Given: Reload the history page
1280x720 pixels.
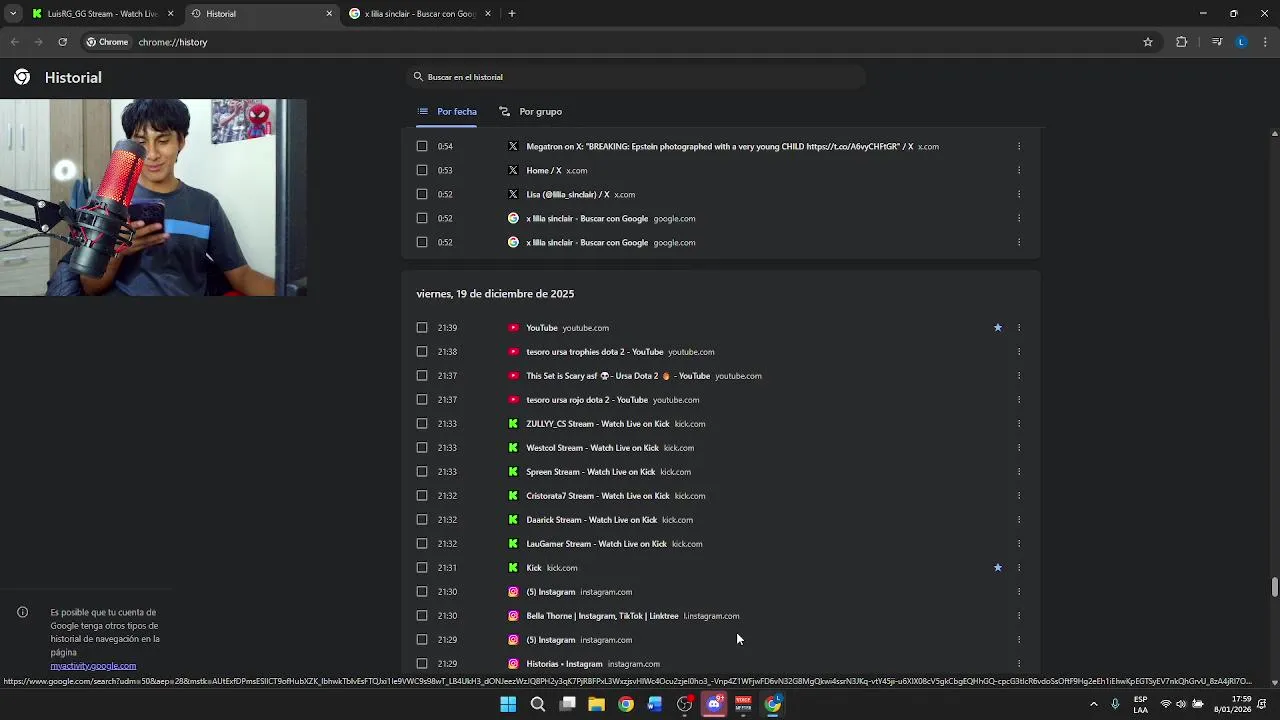Looking at the screenshot, I should [x=62, y=42].
